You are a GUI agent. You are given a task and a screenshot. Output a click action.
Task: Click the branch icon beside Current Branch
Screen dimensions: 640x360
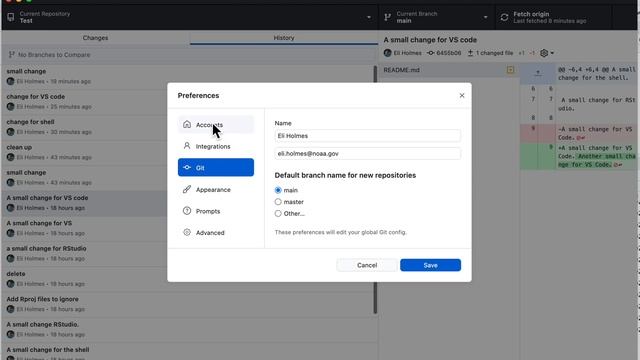click(387, 17)
